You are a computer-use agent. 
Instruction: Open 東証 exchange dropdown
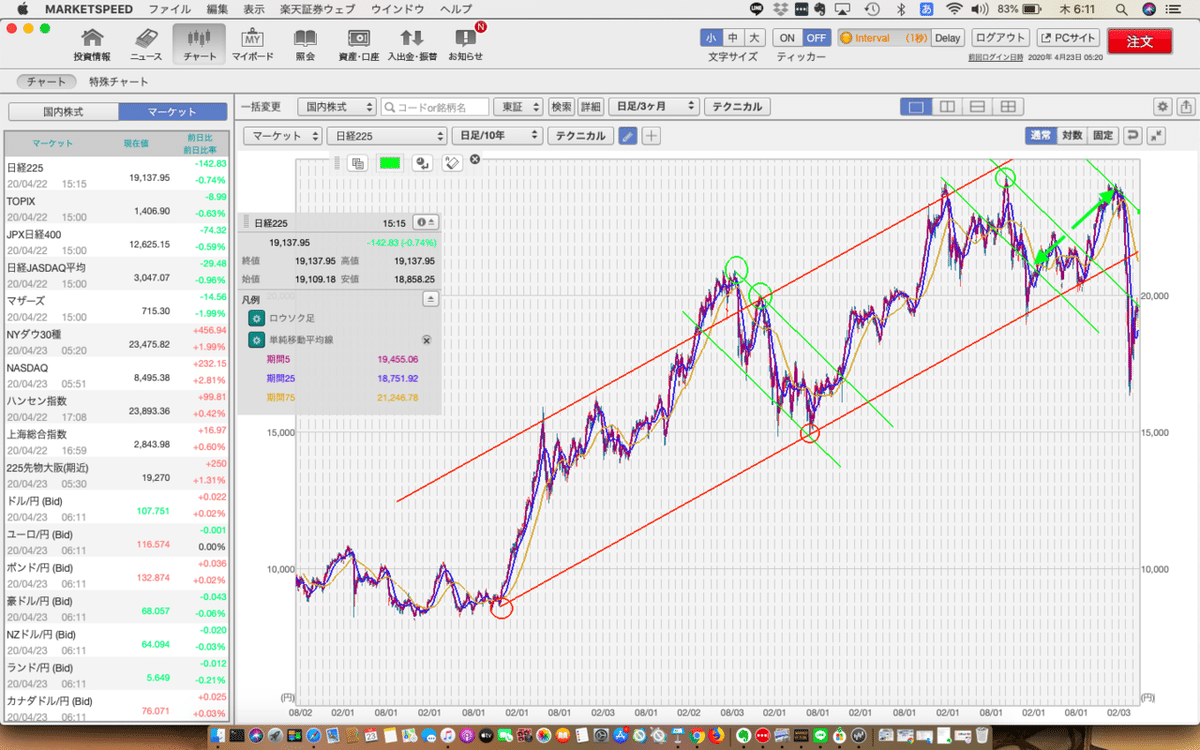click(x=519, y=106)
